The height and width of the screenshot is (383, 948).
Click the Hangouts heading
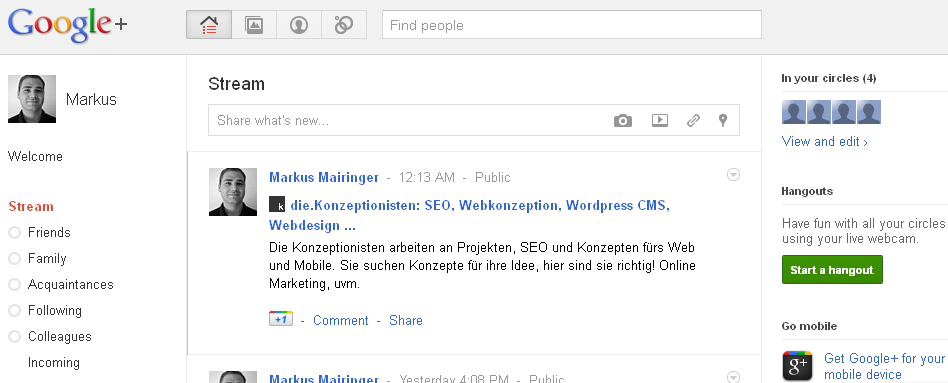(x=807, y=191)
